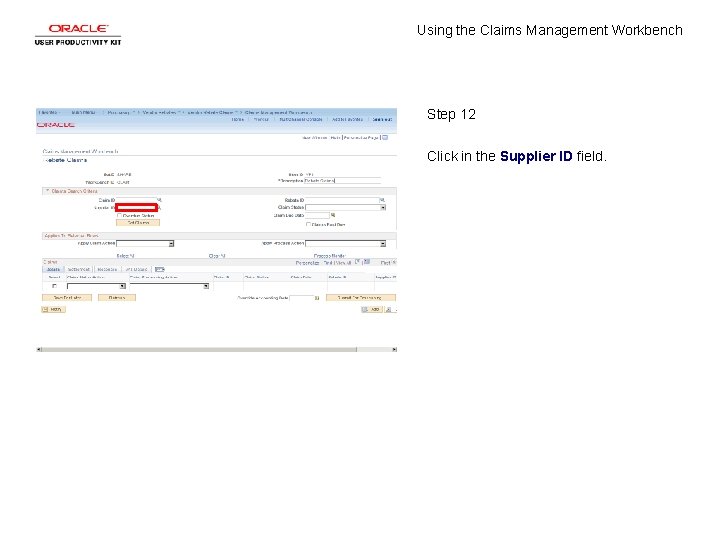Open the Apply Claim Action dropdown
720x540 pixels.
click(x=145, y=243)
